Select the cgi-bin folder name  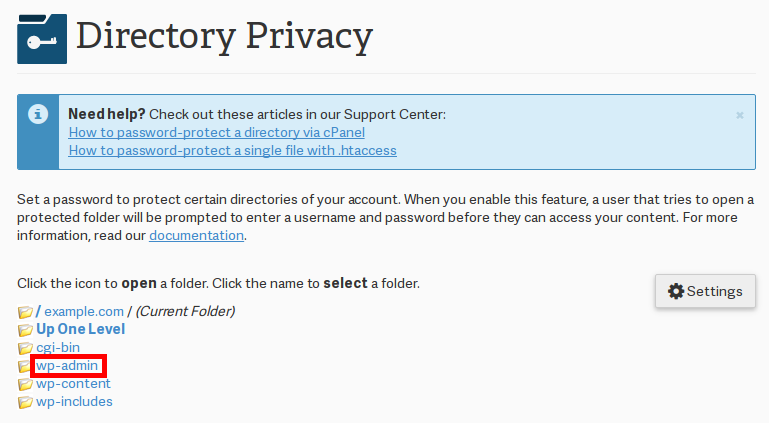click(x=58, y=347)
